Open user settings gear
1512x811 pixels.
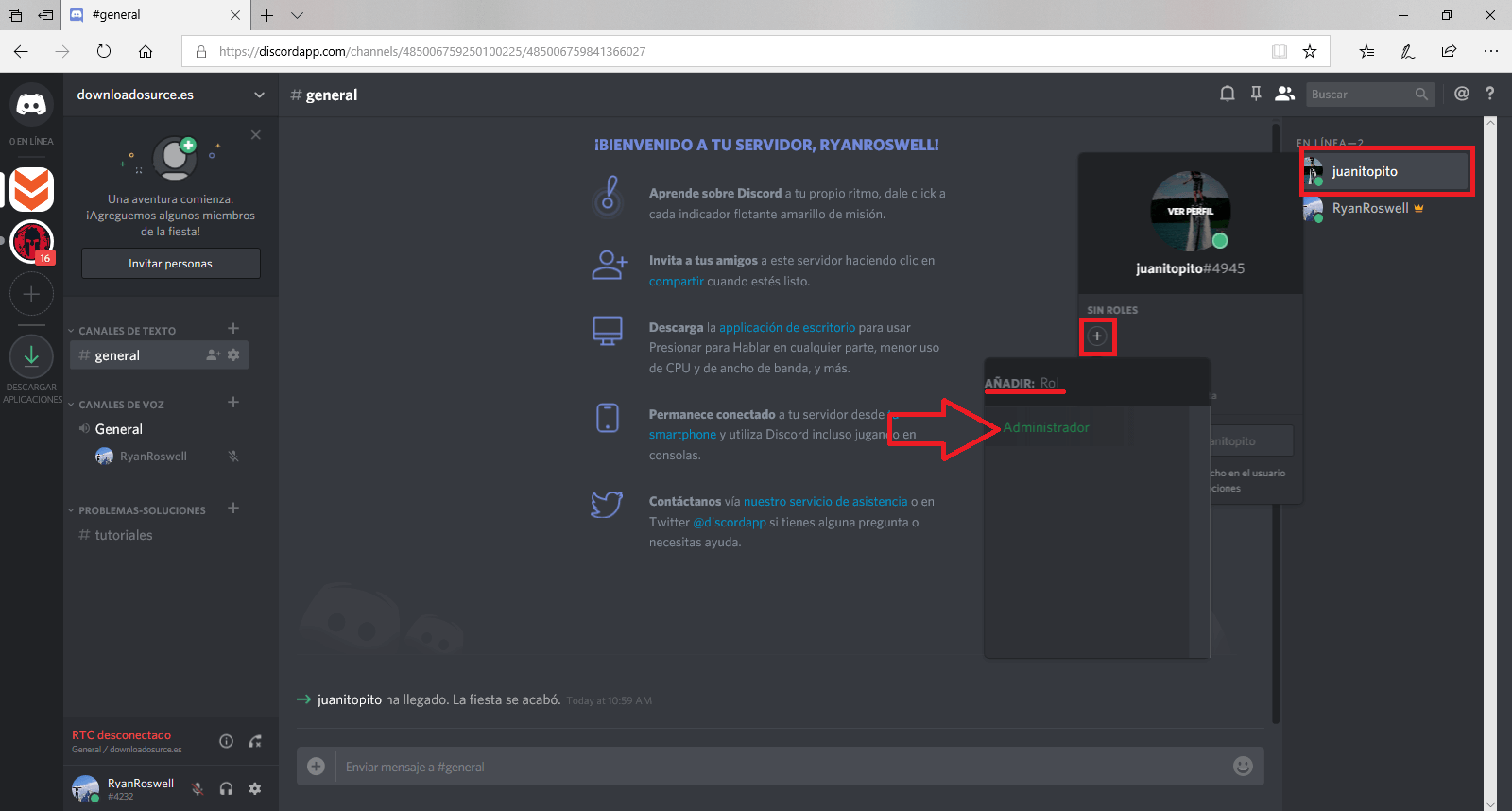254,788
